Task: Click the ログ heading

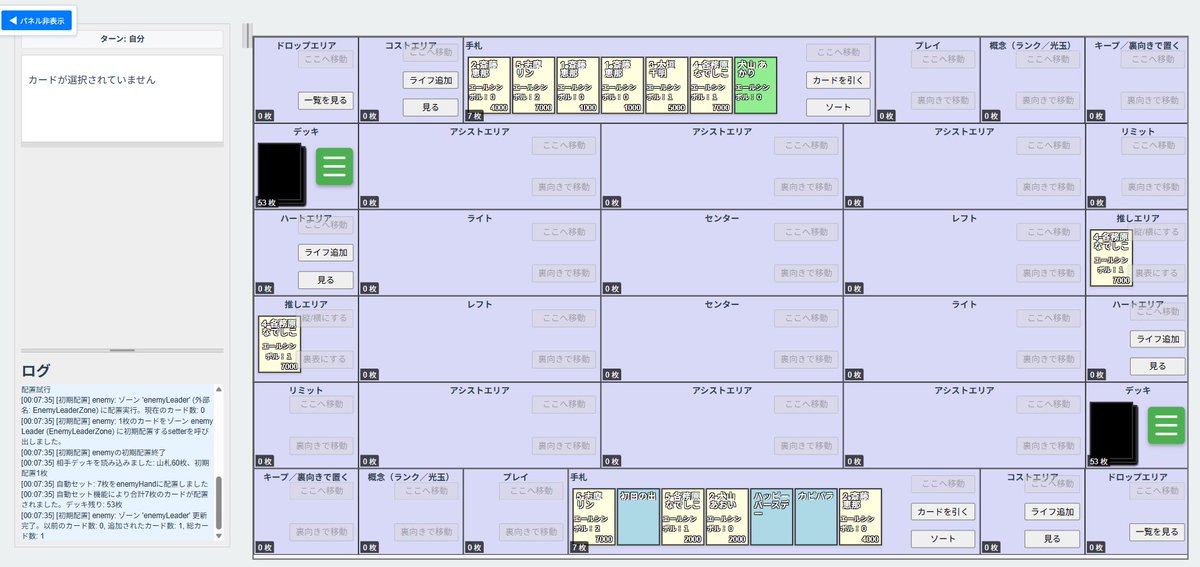Action: click(36, 370)
